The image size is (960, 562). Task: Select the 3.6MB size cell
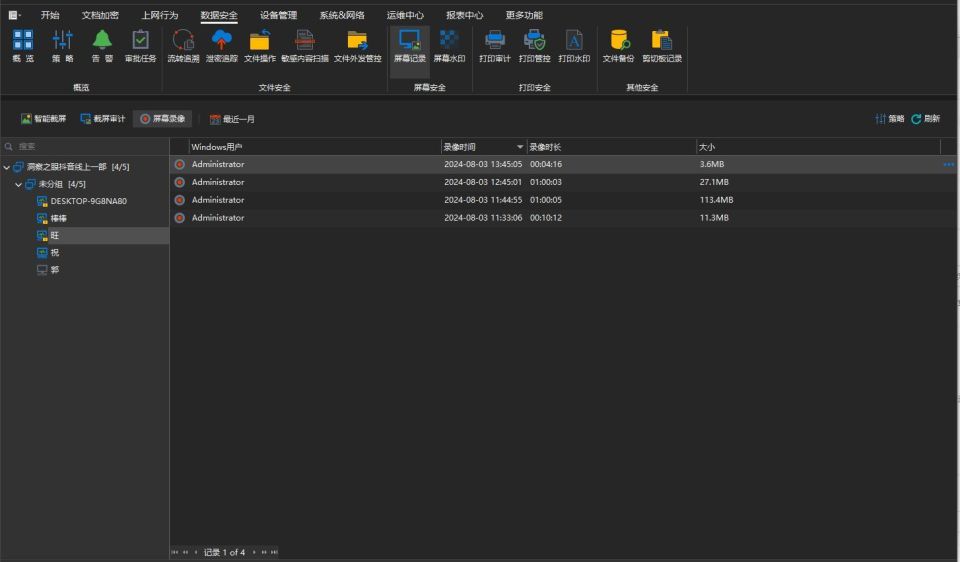(711, 164)
